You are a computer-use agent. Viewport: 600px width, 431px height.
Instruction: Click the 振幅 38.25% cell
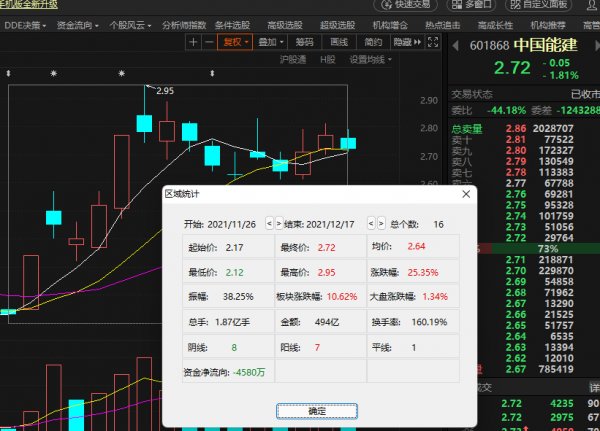pos(228,297)
